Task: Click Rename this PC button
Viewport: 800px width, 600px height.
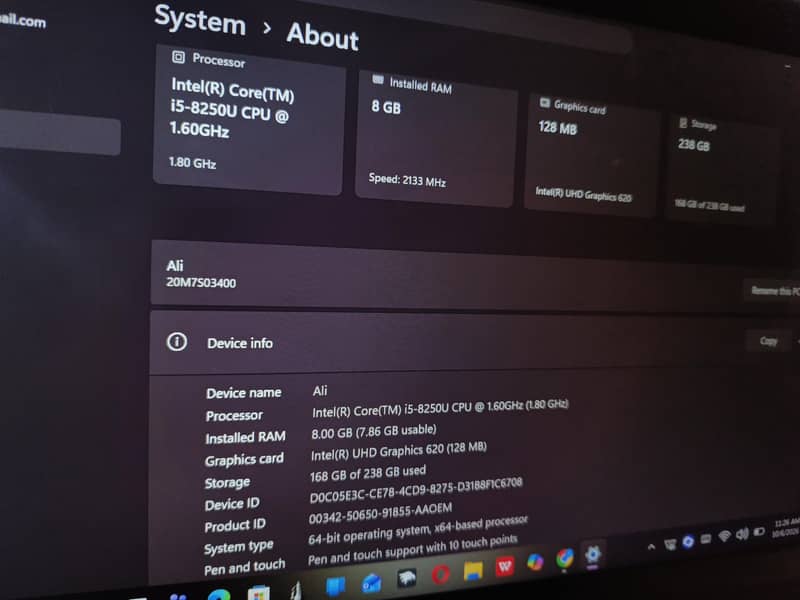Action: [774, 291]
